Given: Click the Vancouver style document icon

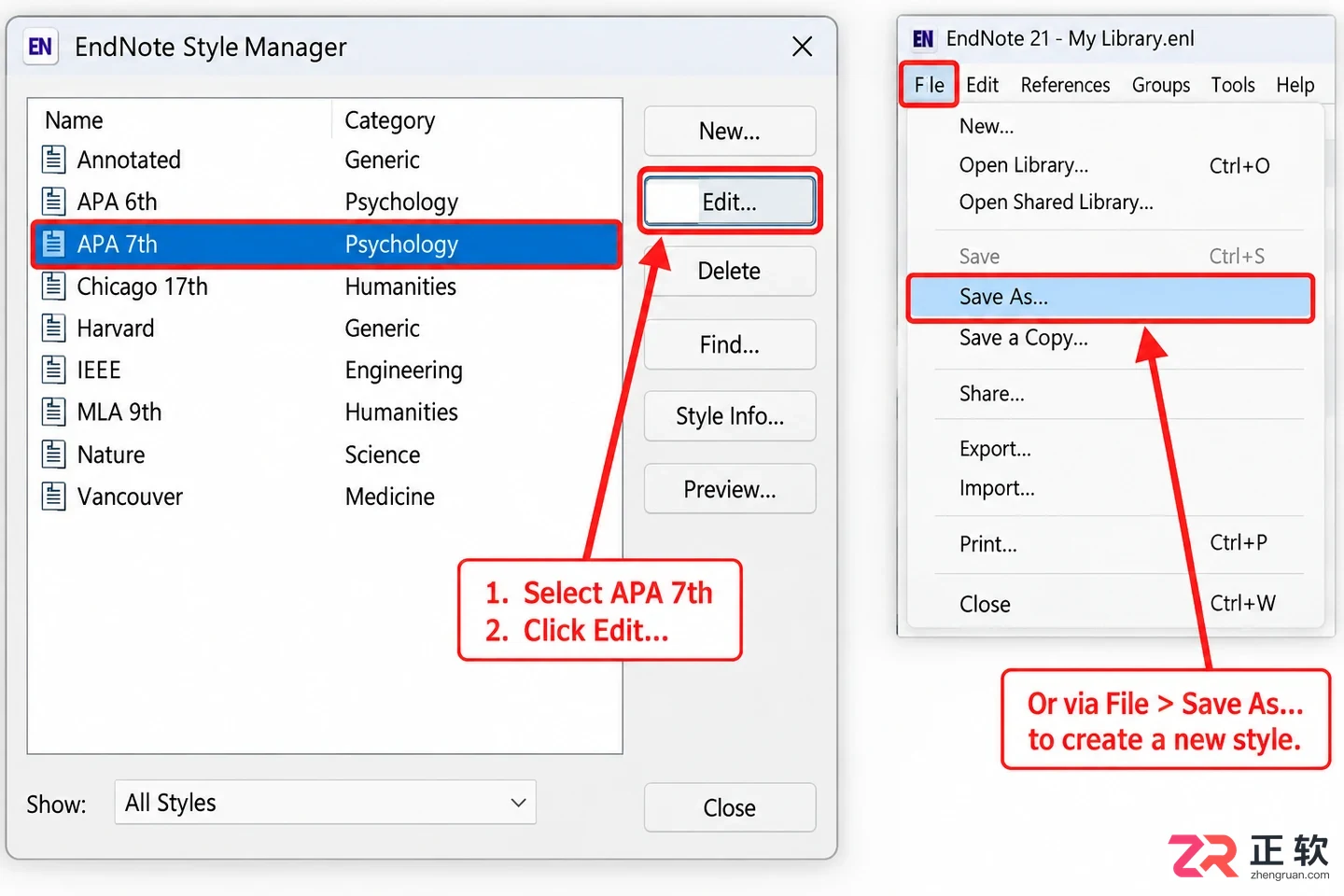Looking at the screenshot, I should click(x=54, y=497).
